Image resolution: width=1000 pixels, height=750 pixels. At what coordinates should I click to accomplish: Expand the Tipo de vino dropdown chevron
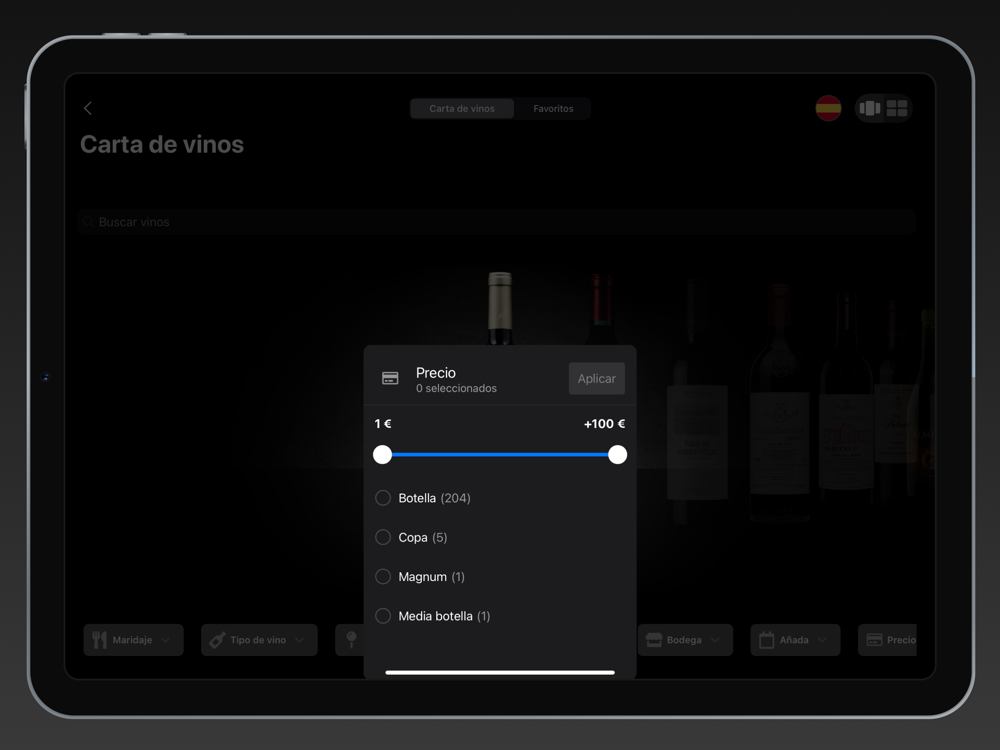coord(300,640)
